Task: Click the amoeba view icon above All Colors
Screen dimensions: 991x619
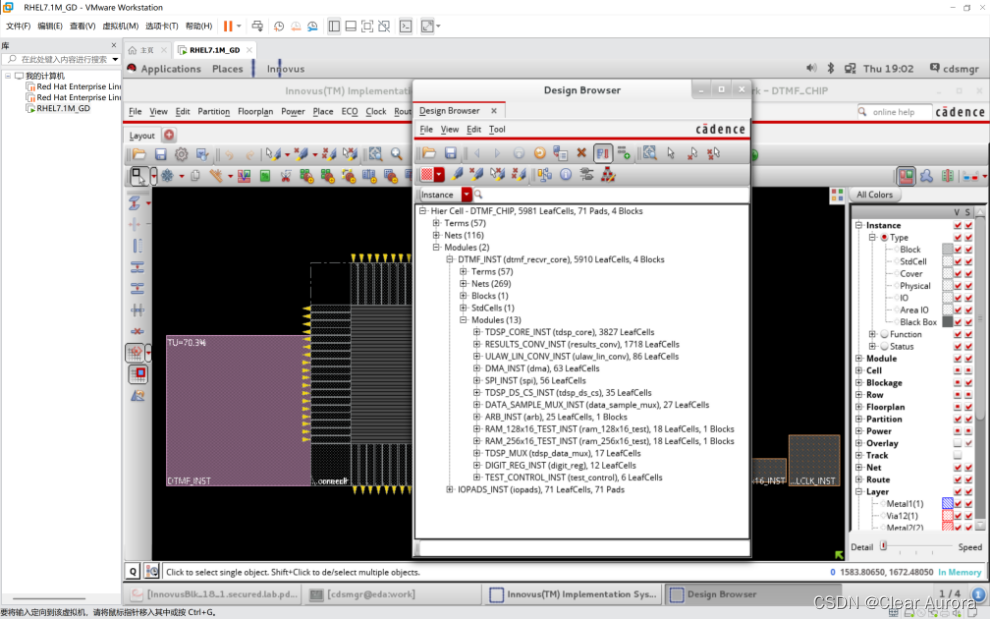Action: 927,176
